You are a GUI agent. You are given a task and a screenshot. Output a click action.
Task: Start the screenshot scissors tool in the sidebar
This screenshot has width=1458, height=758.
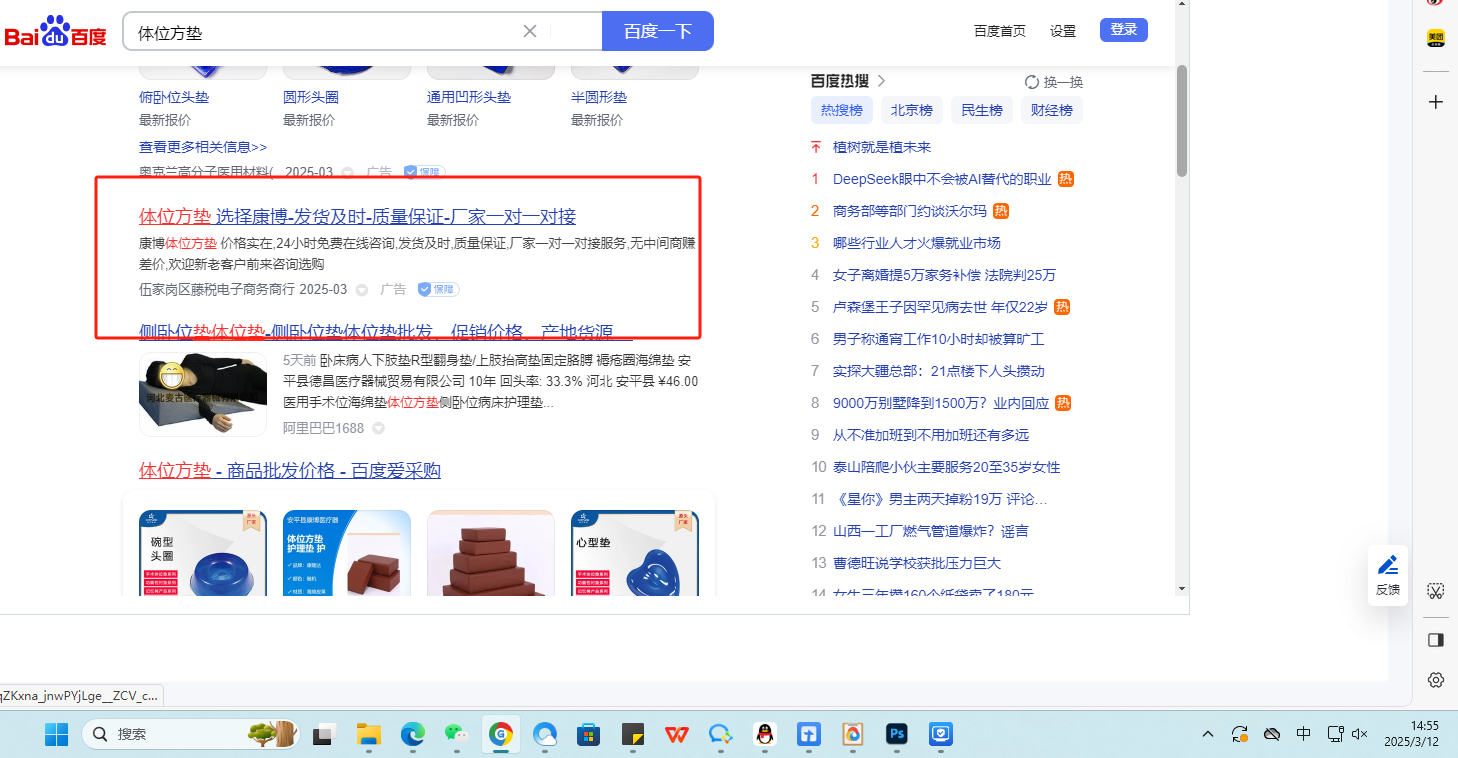(x=1436, y=591)
